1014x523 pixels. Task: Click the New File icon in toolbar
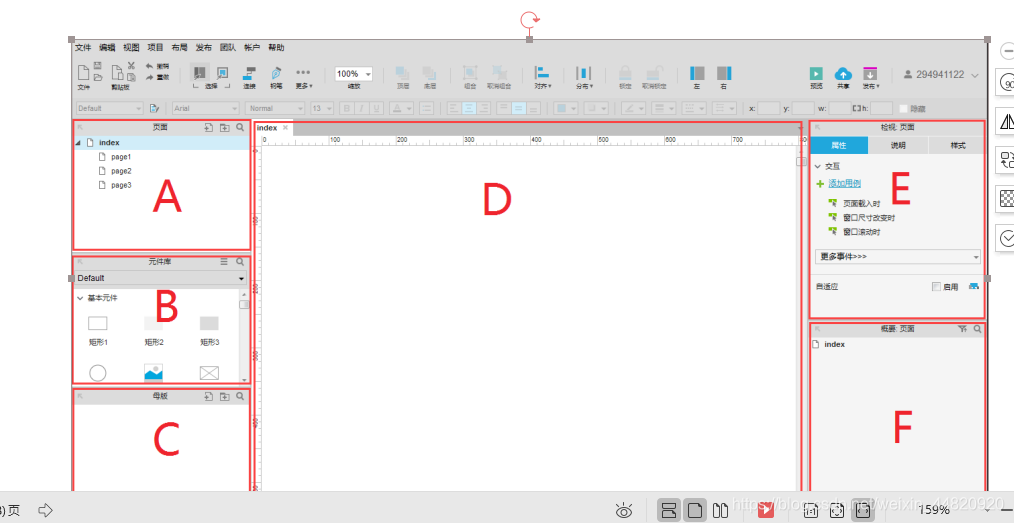[83, 73]
